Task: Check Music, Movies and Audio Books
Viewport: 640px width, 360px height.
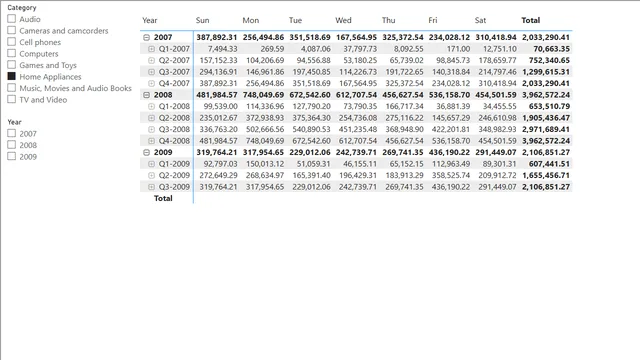Action: pyautogui.click(x=11, y=88)
